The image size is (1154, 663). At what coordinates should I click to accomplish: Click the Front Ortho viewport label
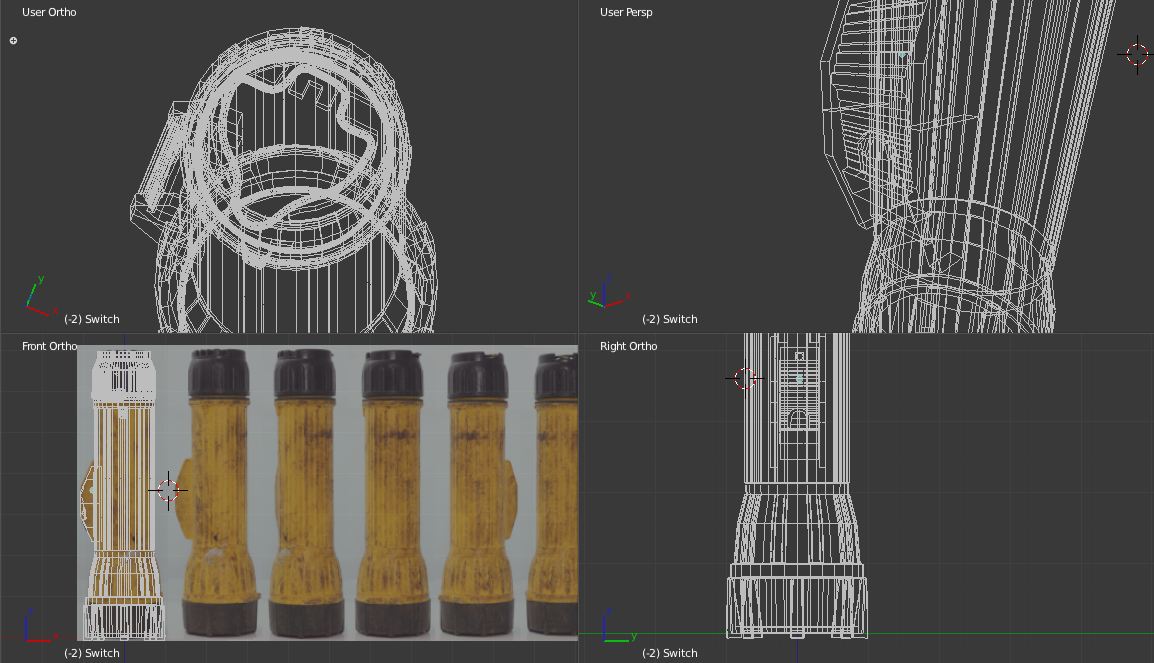click(49, 346)
